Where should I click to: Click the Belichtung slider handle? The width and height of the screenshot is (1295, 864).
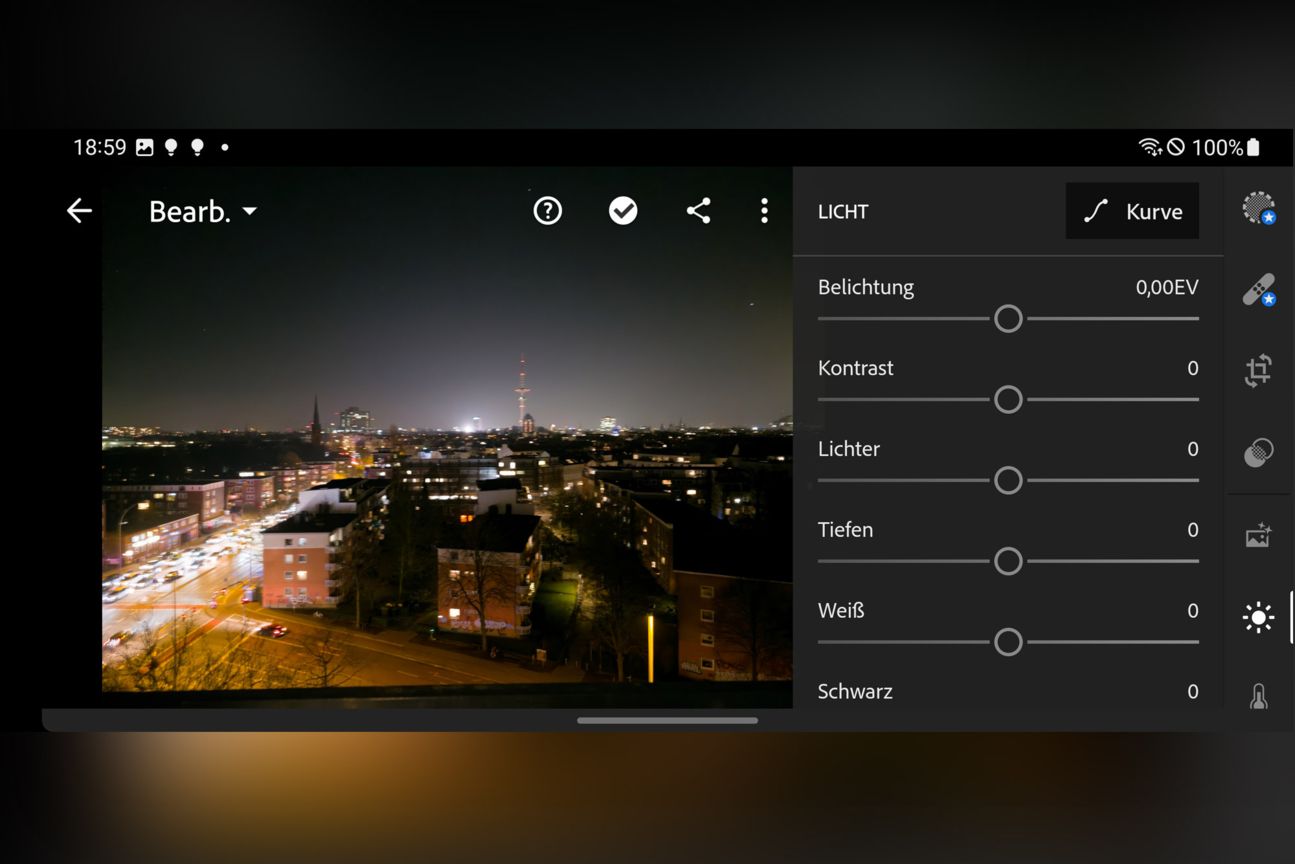pos(1008,318)
